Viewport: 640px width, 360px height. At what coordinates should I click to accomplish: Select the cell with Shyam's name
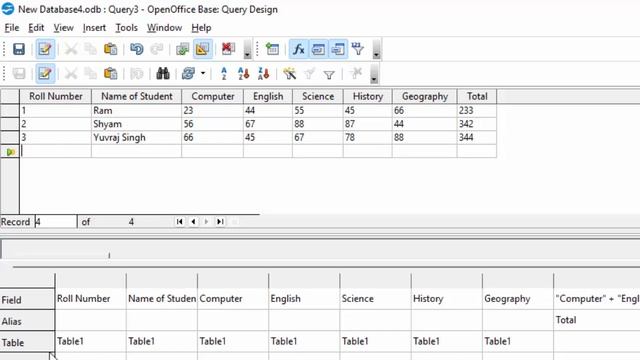coord(137,124)
